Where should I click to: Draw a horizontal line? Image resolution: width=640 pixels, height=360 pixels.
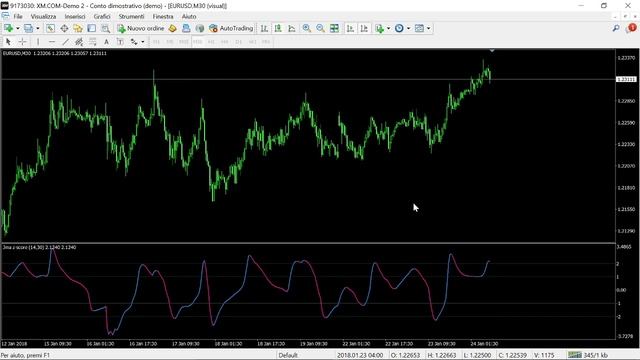click(x=52, y=42)
